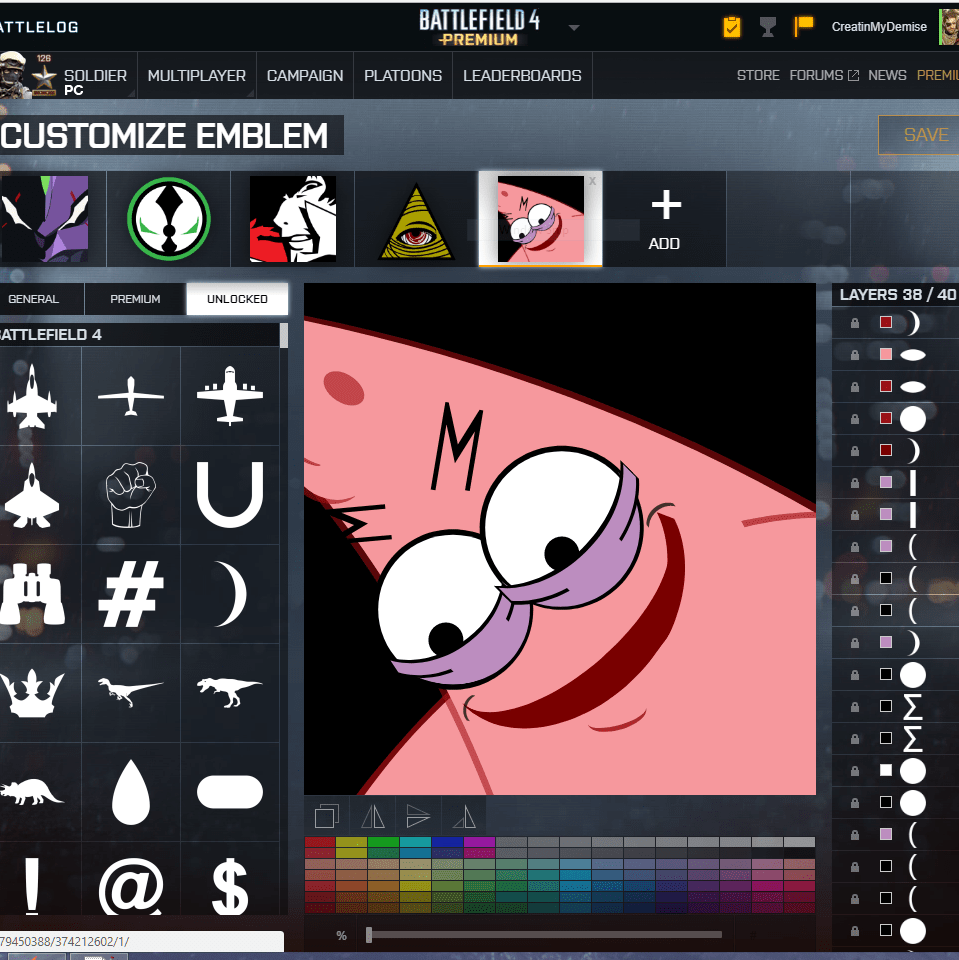Click the flip horizontal icon under the canvas
This screenshot has width=959, height=960.
373,816
